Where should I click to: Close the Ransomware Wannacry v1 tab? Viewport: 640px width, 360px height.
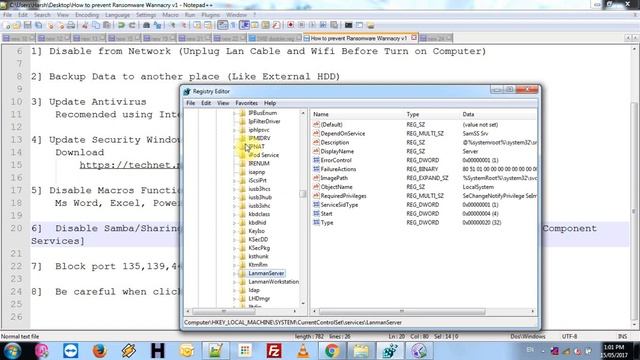click(414, 38)
